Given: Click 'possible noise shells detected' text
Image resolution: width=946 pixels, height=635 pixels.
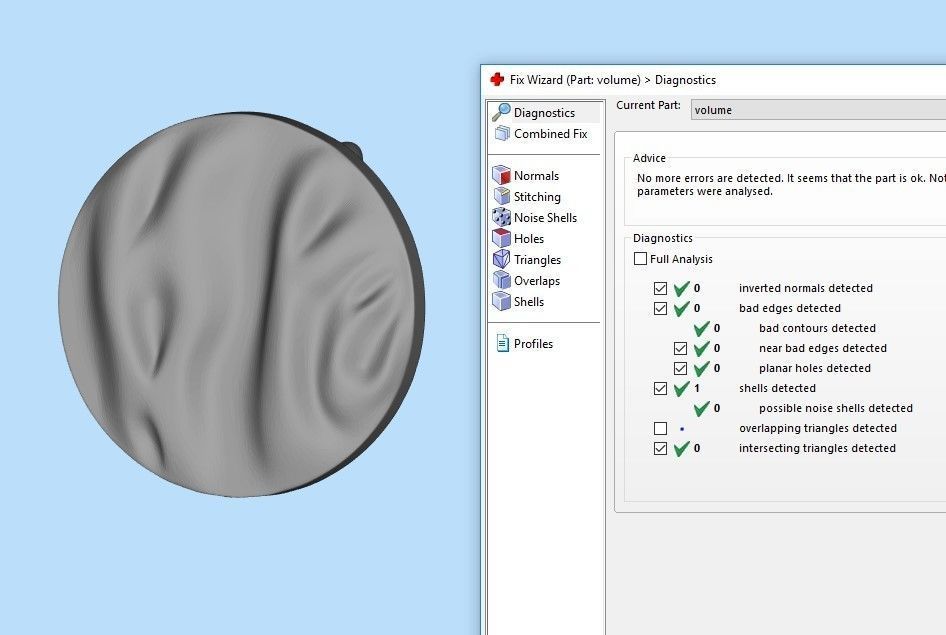Looking at the screenshot, I should tap(836, 408).
